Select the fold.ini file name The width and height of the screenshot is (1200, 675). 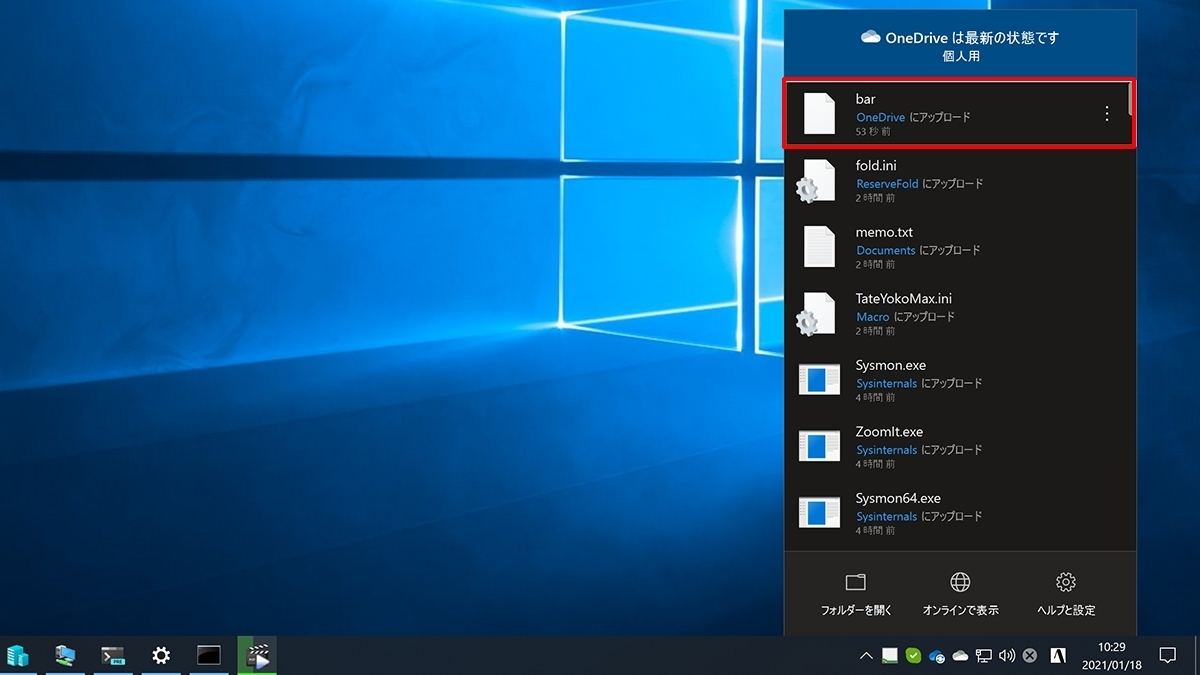pos(877,166)
